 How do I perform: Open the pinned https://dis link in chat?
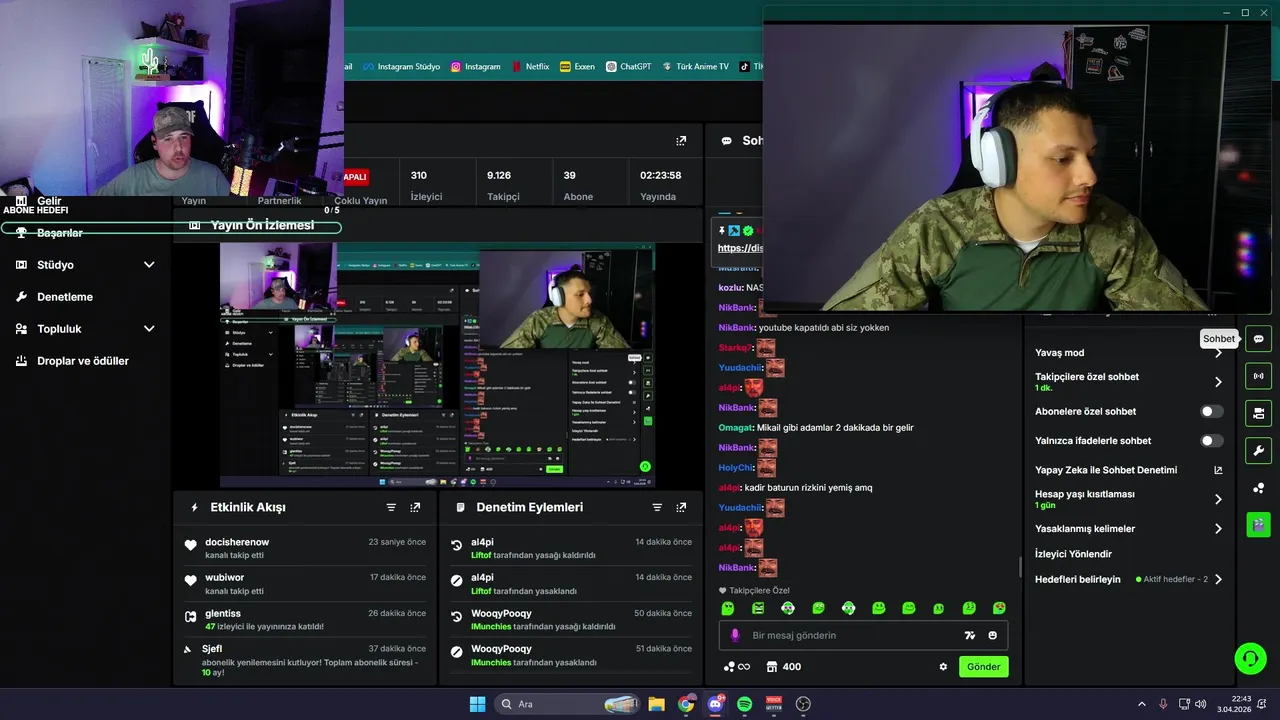pyautogui.click(x=740, y=248)
